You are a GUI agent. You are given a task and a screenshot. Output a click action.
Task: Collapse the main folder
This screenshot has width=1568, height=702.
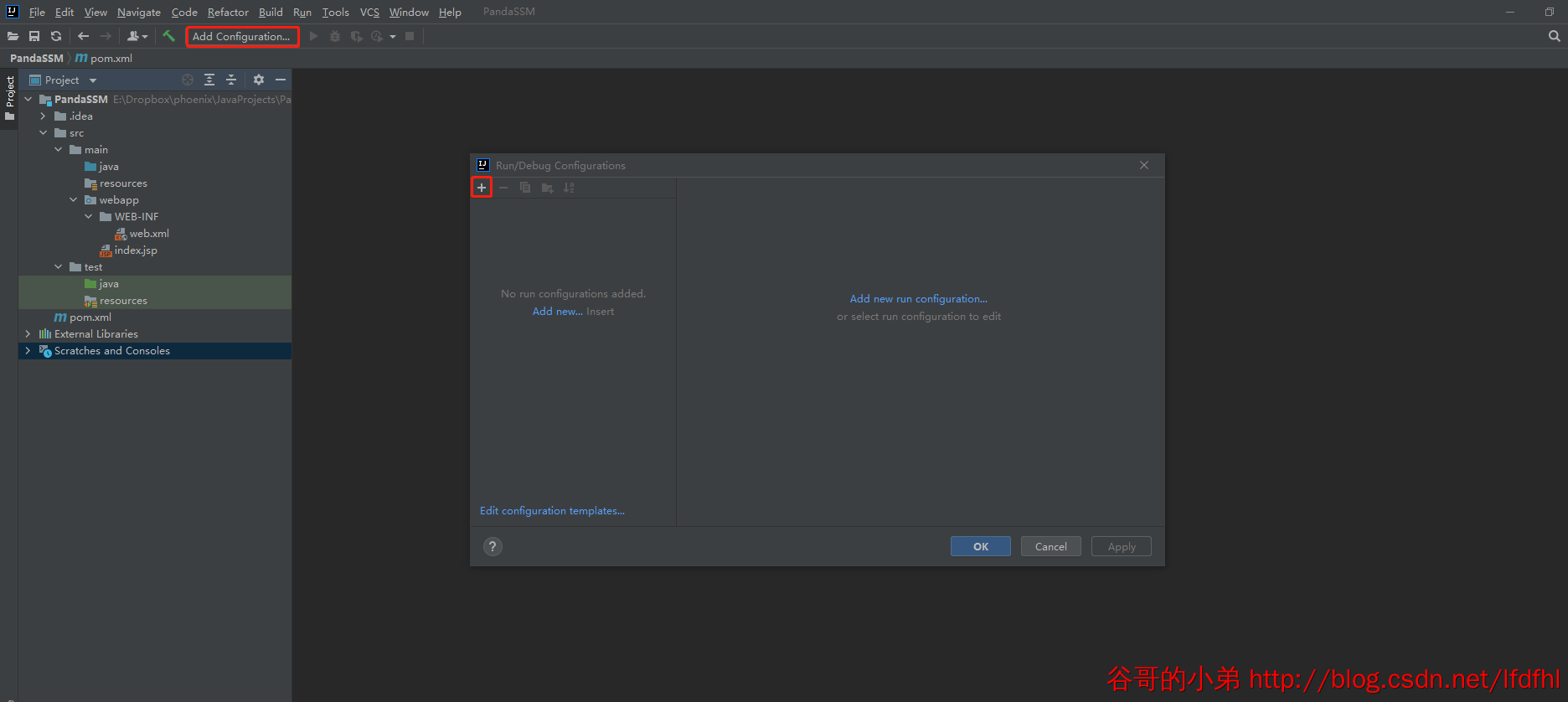click(59, 149)
